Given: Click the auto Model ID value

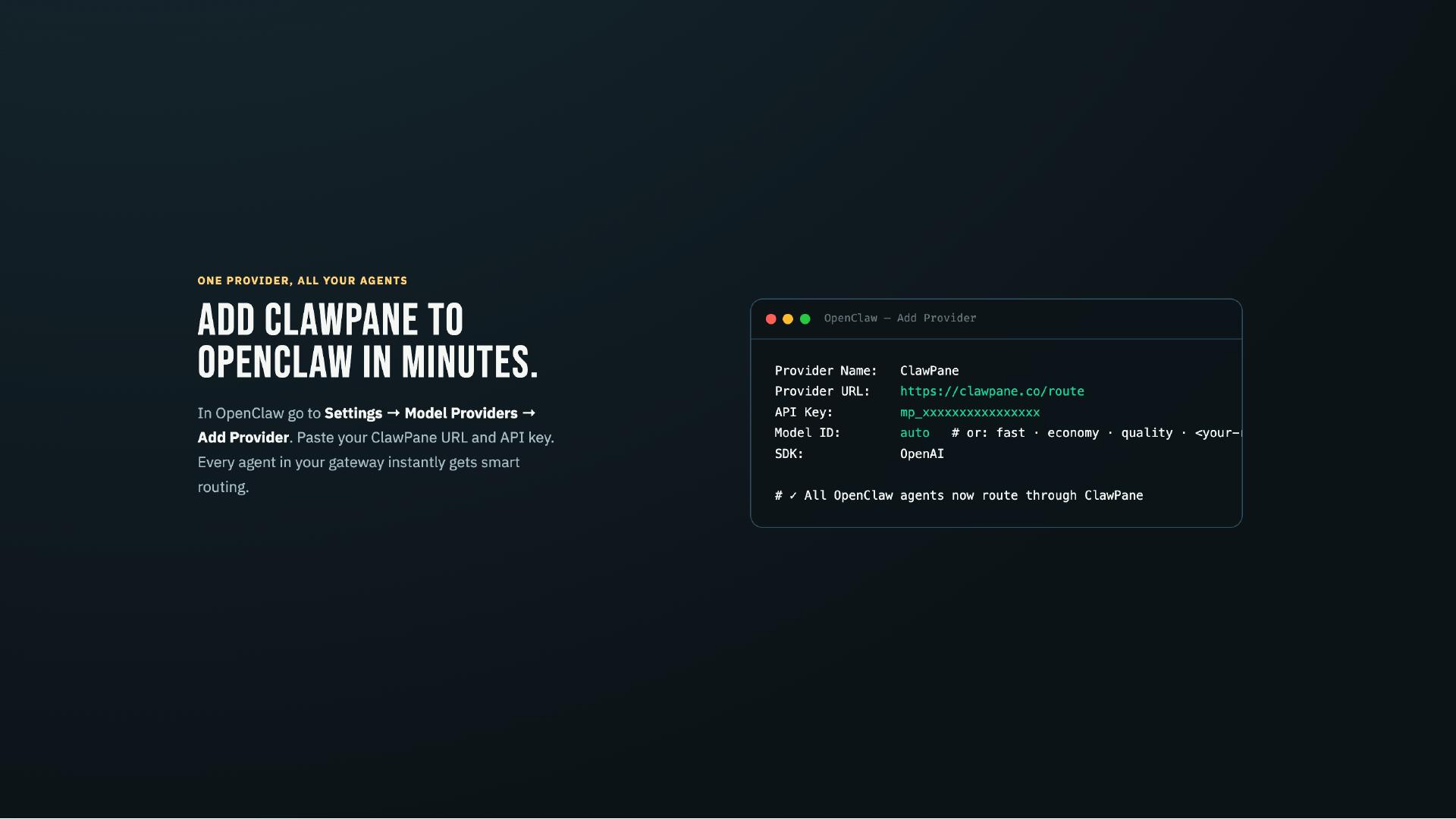Looking at the screenshot, I should 915,433.
